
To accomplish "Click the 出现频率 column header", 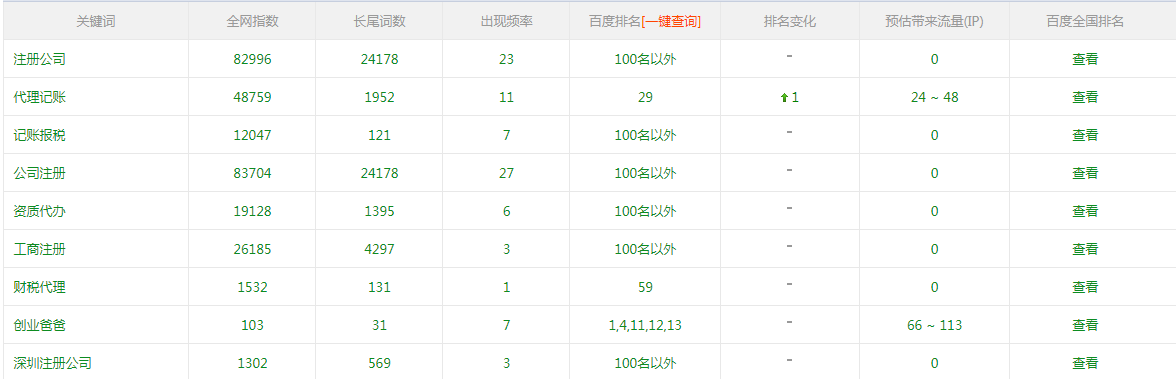I will coord(506,22).
